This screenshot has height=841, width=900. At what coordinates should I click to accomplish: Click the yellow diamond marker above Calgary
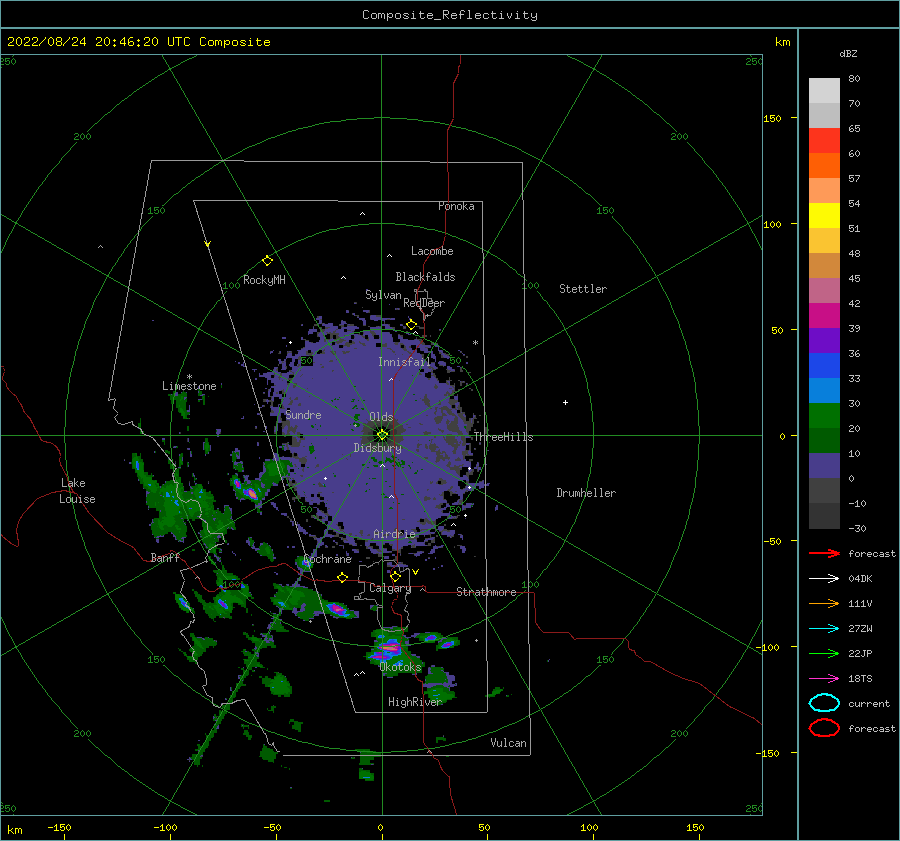tap(395, 576)
